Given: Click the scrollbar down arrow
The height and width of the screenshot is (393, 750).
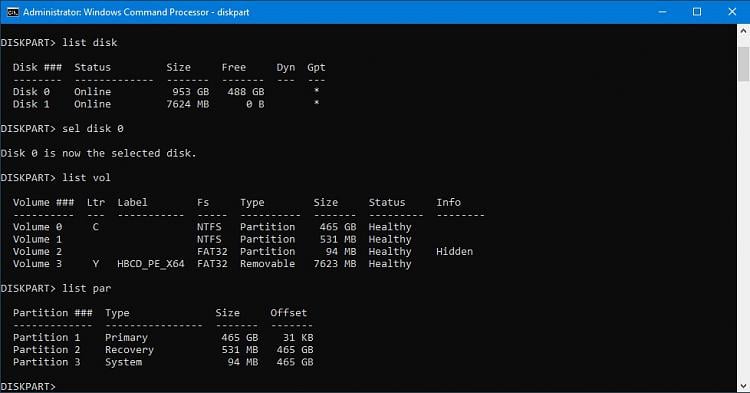Looking at the screenshot, I should pyautogui.click(x=743, y=385).
